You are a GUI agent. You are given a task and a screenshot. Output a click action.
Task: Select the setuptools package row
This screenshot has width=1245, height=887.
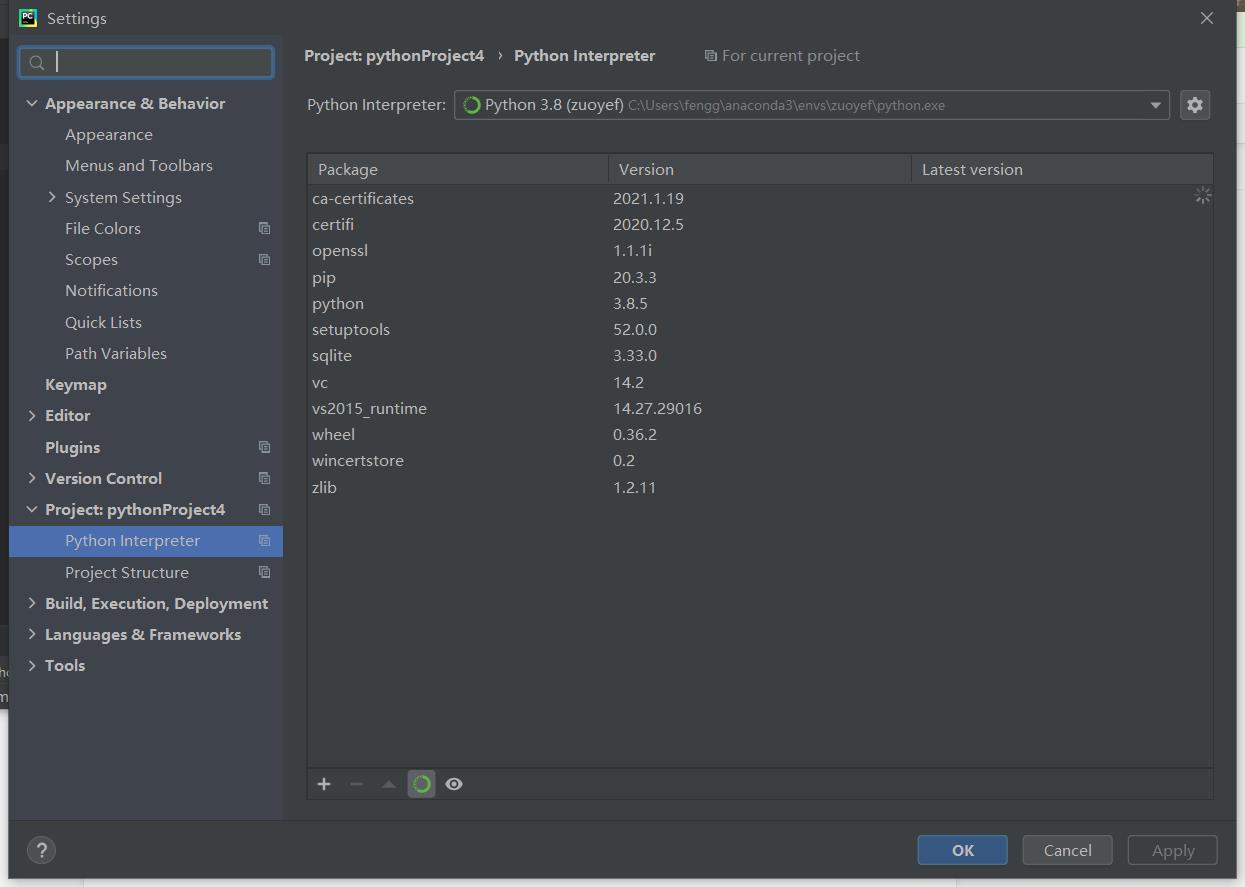pyautogui.click(x=760, y=329)
